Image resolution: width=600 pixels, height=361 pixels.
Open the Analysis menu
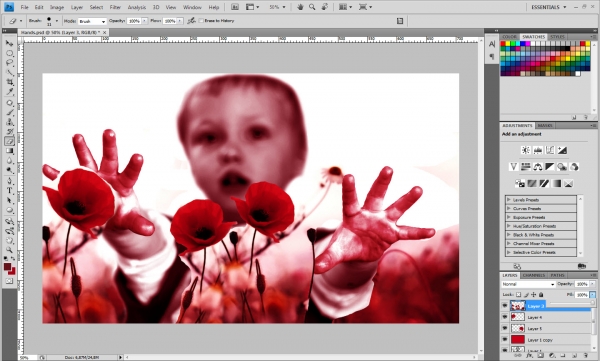point(137,7)
